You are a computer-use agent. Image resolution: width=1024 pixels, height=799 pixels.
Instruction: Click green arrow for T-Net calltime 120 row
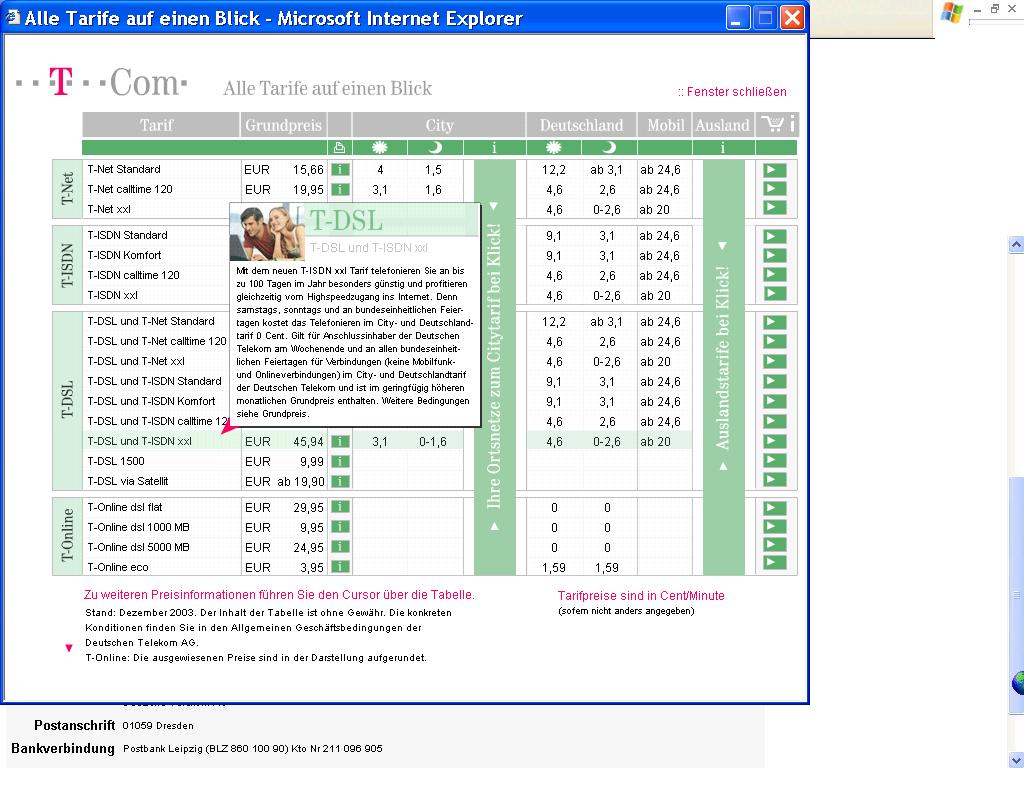coord(775,189)
